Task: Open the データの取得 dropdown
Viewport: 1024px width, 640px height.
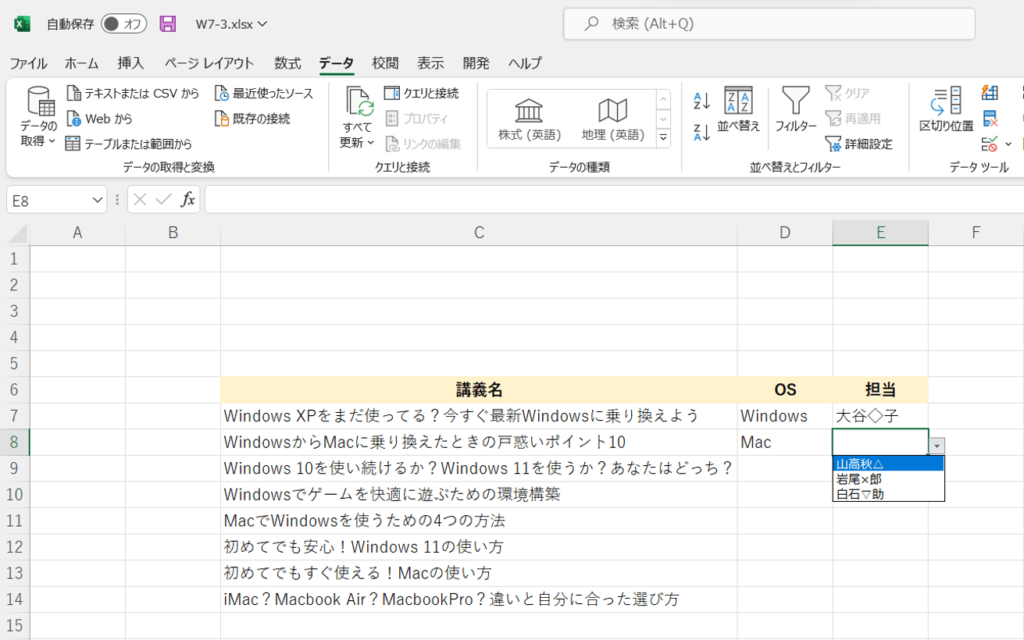Action: 39,118
